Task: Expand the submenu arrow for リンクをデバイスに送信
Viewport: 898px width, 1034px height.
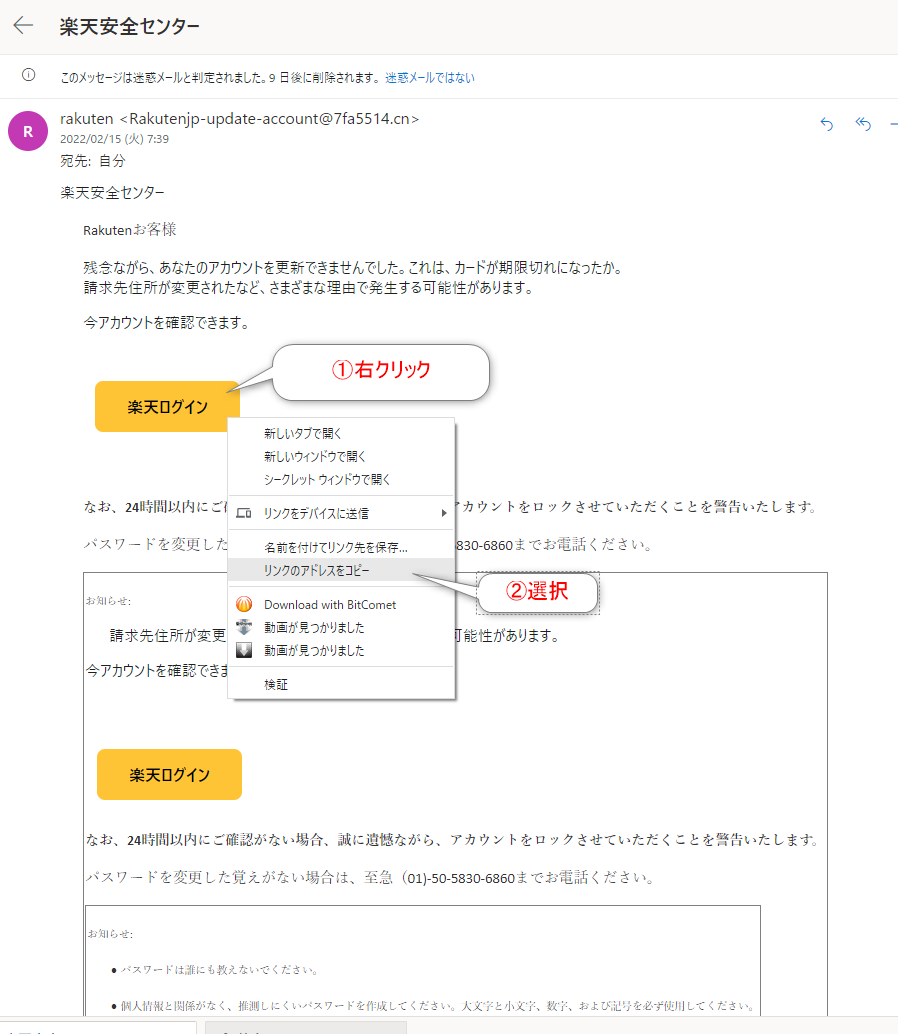Action: pos(444,513)
